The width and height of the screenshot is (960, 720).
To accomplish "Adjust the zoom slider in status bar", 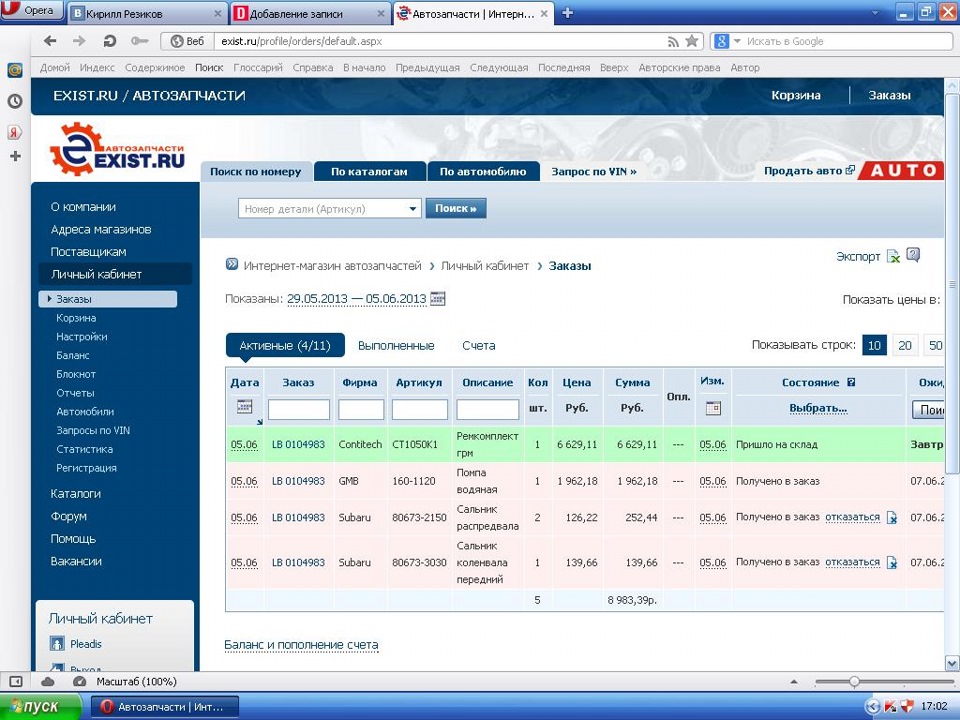I will pyautogui.click(x=854, y=681).
